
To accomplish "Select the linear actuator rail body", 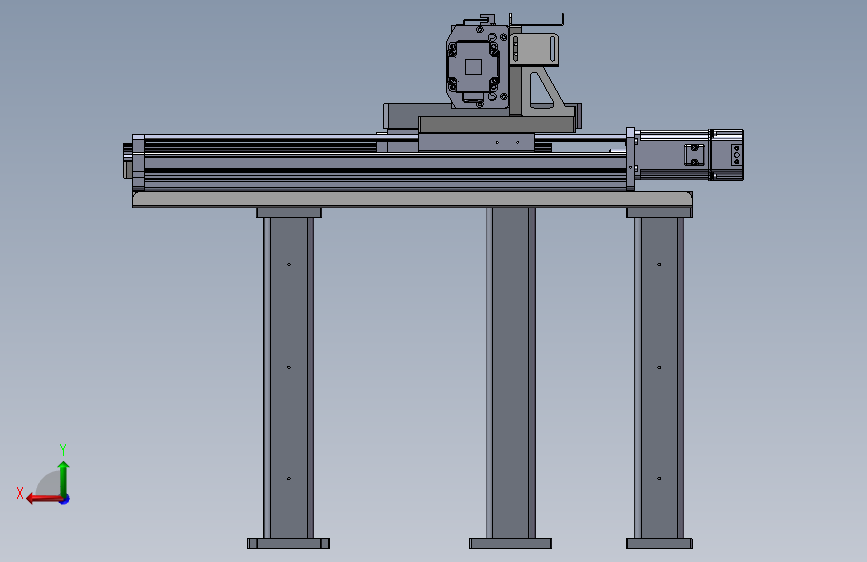I will 385,169.
